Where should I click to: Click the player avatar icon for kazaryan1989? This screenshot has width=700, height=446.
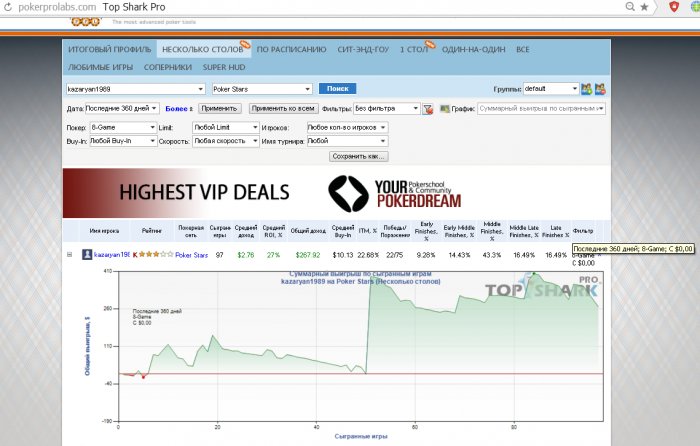(x=87, y=254)
